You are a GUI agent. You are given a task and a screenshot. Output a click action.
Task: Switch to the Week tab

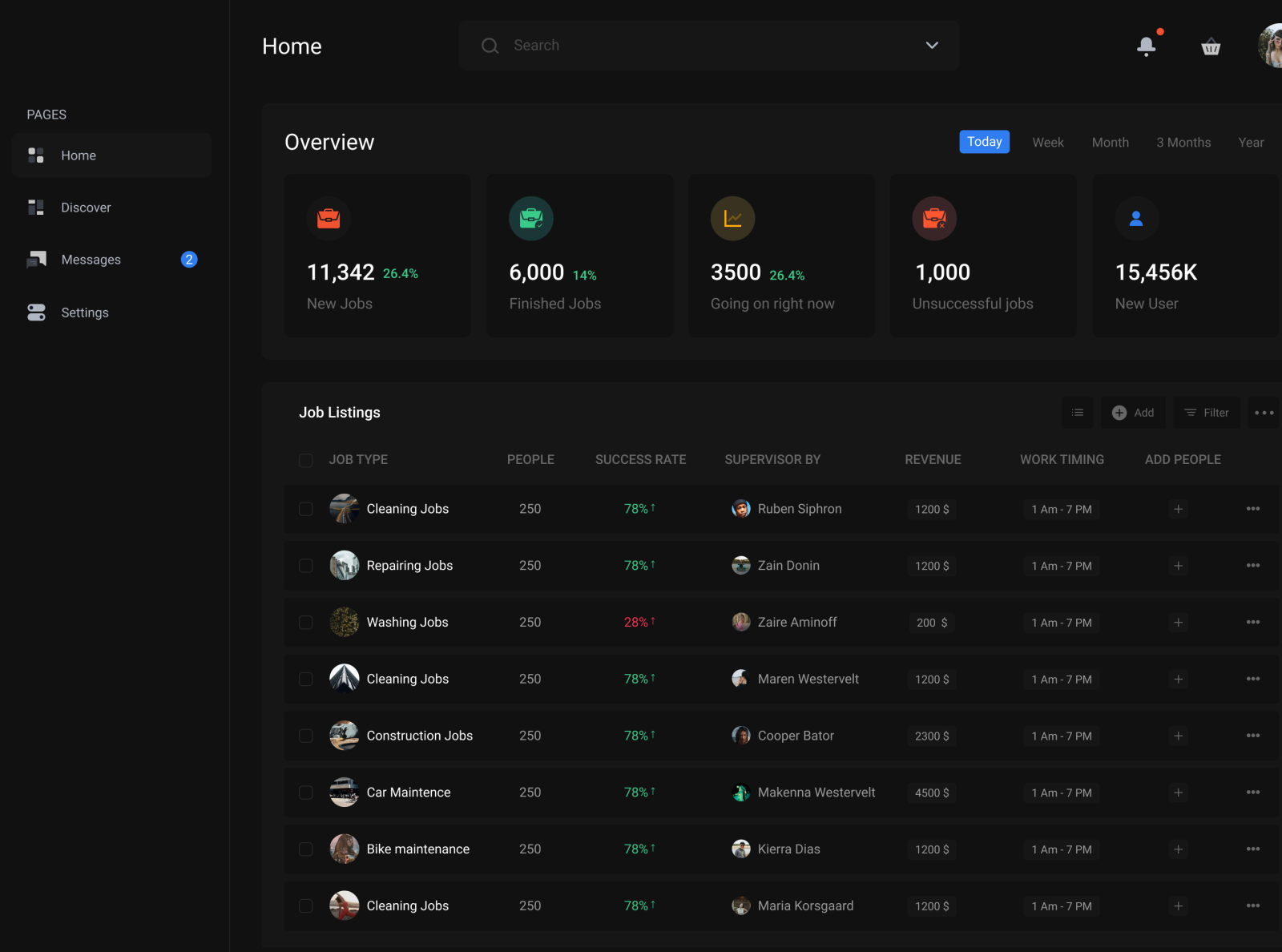pyautogui.click(x=1047, y=142)
